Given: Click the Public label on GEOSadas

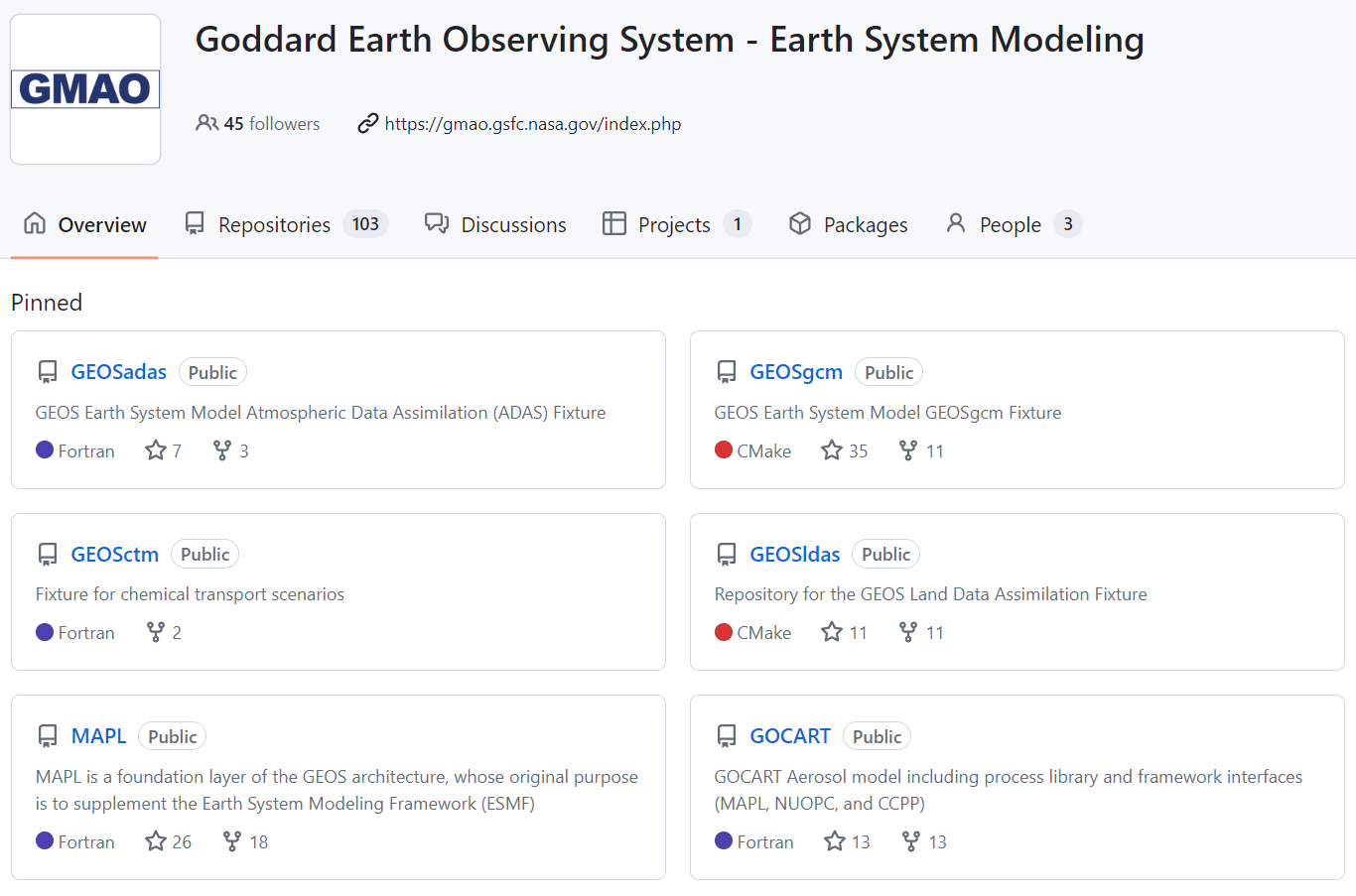Looking at the screenshot, I should [x=212, y=372].
